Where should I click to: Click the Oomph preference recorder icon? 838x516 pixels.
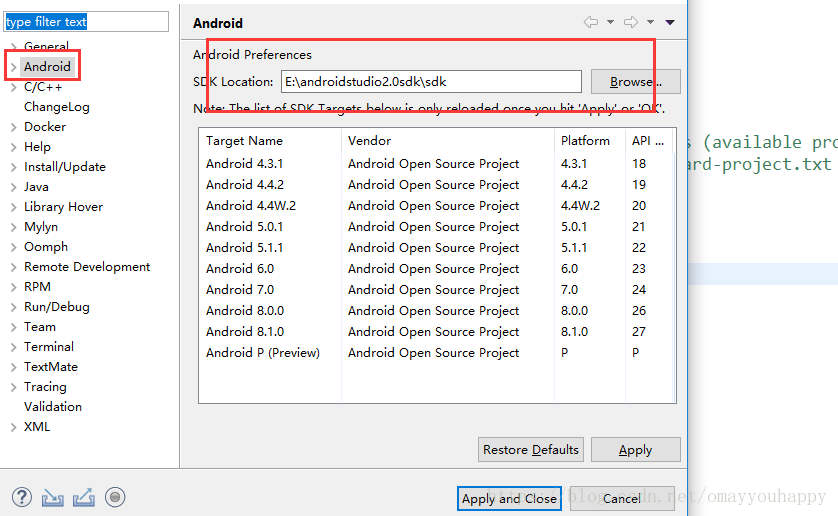coord(115,497)
